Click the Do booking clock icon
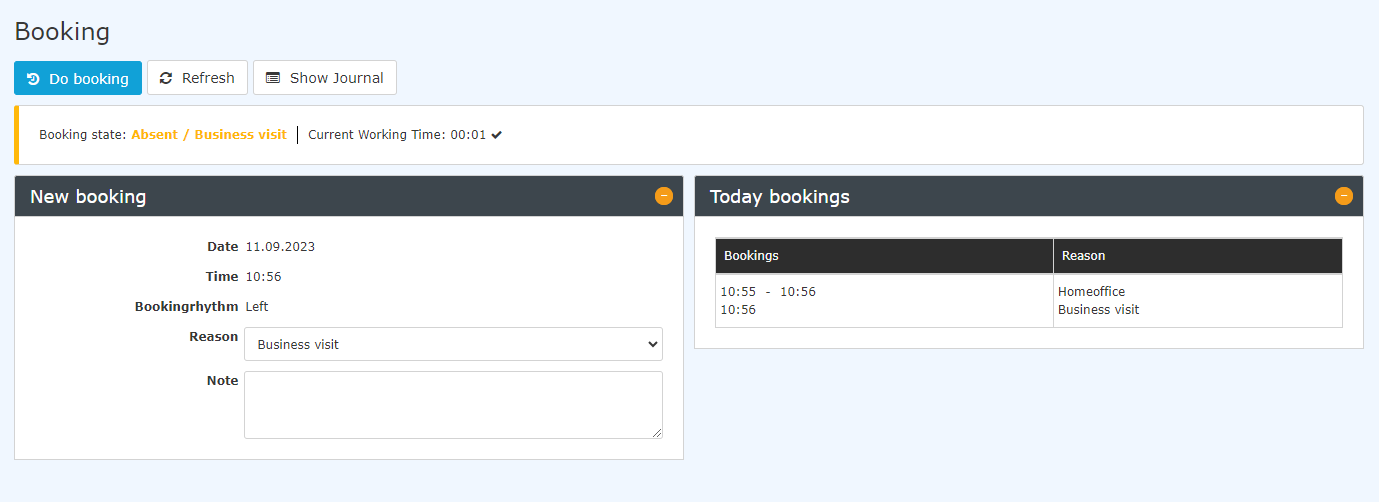 (33, 78)
